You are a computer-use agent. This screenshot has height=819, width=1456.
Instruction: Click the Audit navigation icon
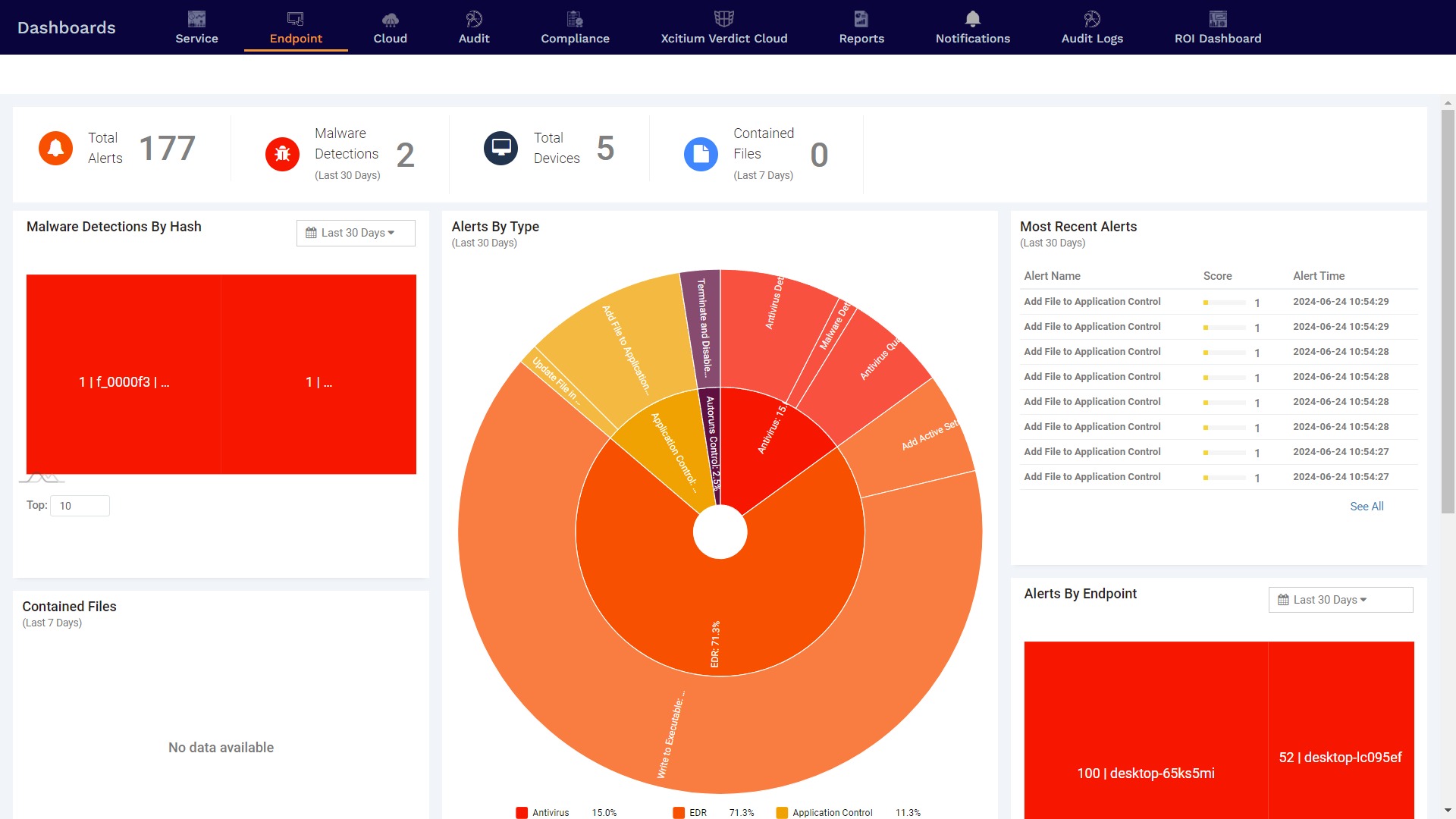[x=474, y=19]
